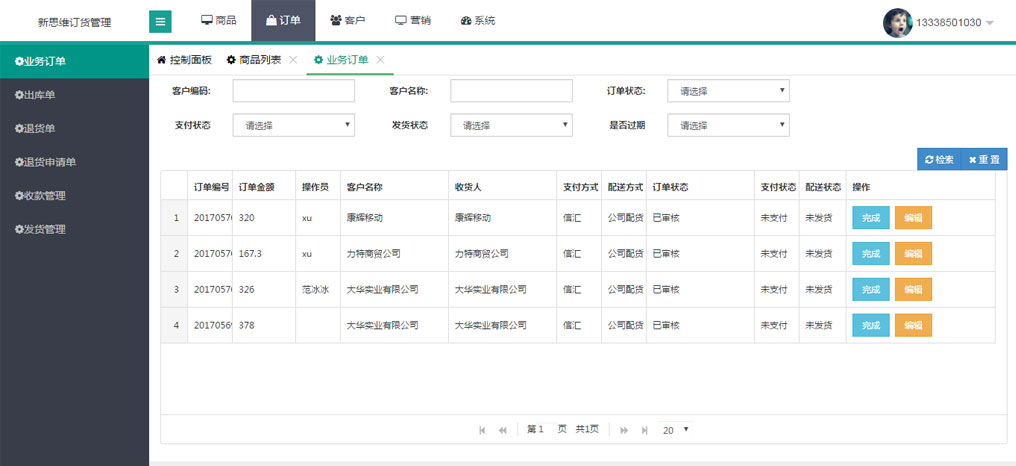
Task: Select 退货申请单 in the sidebar
Action: (46, 162)
